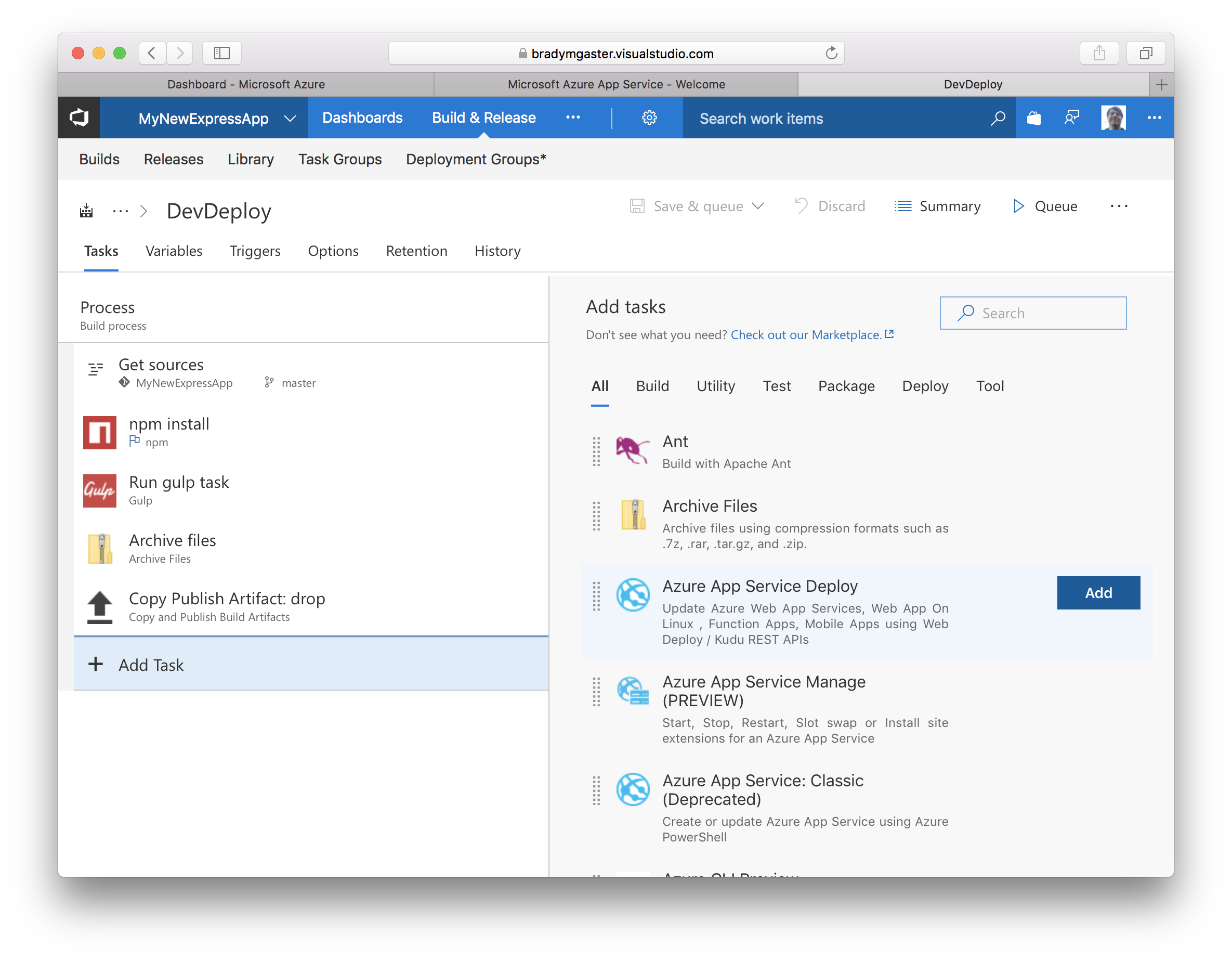Viewport: 1232px width, 960px height.
Task: Expand the ellipsis menu next to DevDeploy
Action: [113, 210]
